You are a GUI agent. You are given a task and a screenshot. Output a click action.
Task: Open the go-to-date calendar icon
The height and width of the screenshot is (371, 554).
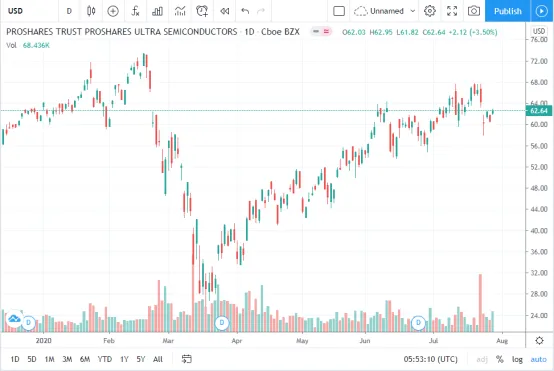click(187, 359)
